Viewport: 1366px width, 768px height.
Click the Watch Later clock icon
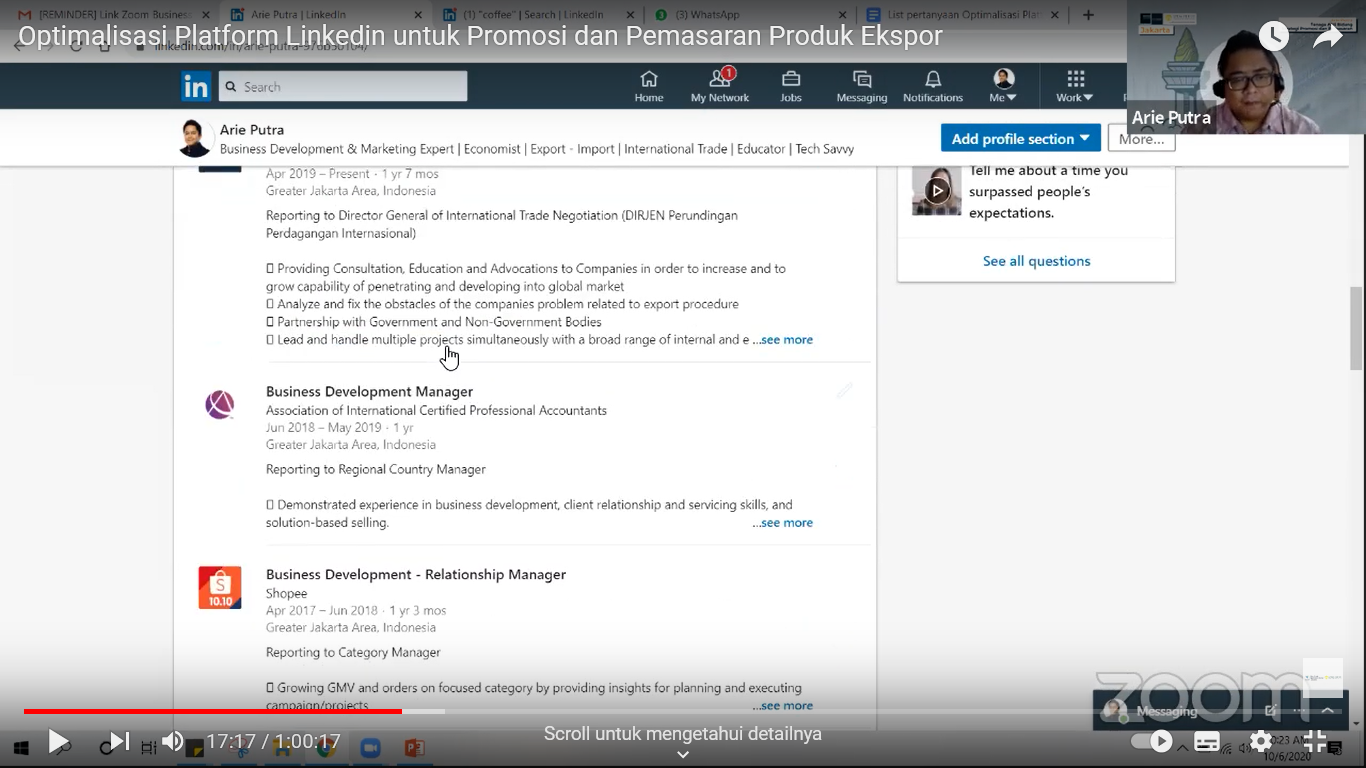pyautogui.click(x=1273, y=36)
